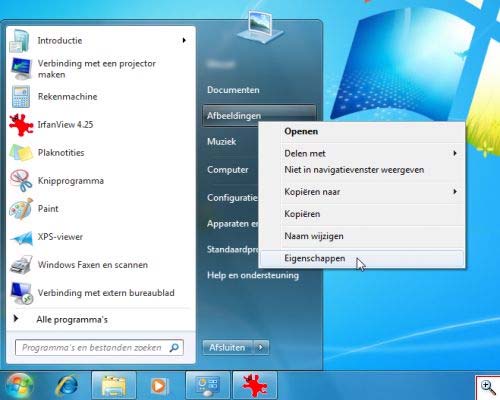Click the red IrfanView 4.25 icon
Screen dimensions: 500x400
21,125
